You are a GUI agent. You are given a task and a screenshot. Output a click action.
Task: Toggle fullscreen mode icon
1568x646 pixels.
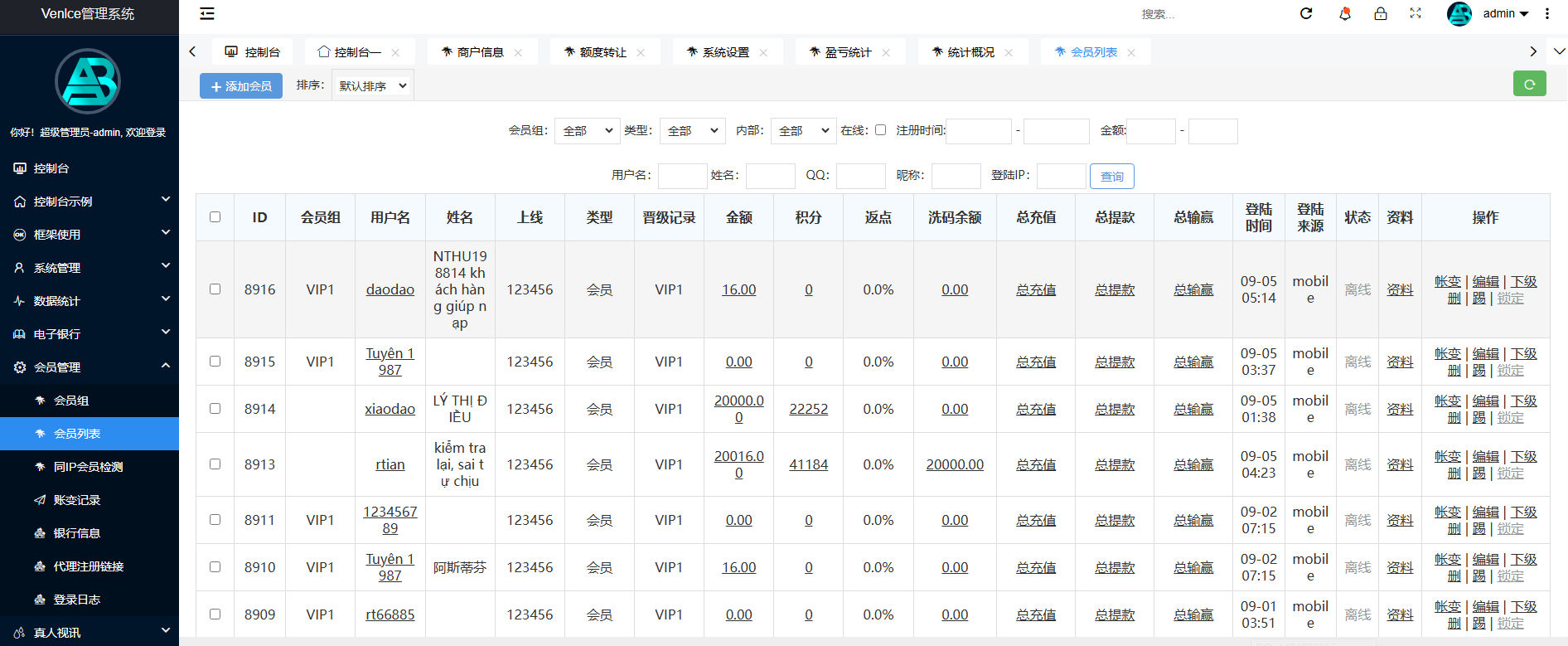[1416, 13]
